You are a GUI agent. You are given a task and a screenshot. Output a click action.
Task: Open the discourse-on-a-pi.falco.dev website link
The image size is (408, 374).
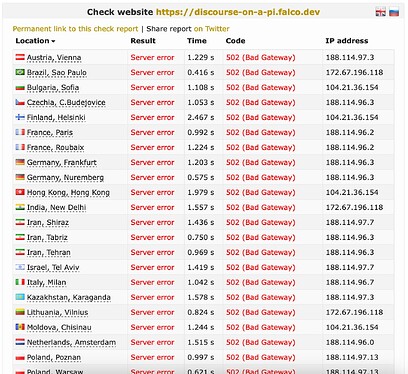coord(238,12)
